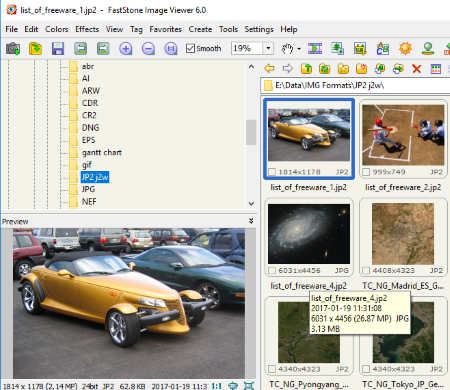The height and width of the screenshot is (390, 450).
Task: Delete file with the red X
Action: tap(417, 69)
